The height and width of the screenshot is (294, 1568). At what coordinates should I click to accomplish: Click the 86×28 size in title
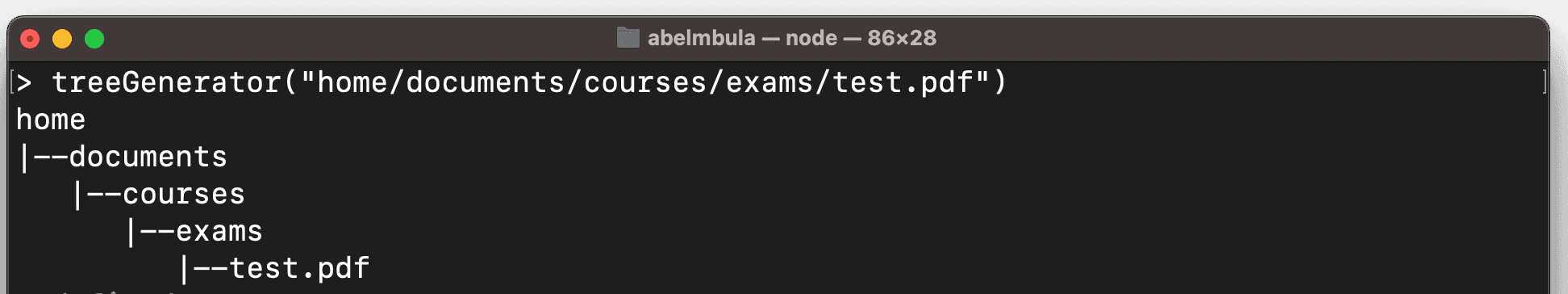tap(902, 38)
